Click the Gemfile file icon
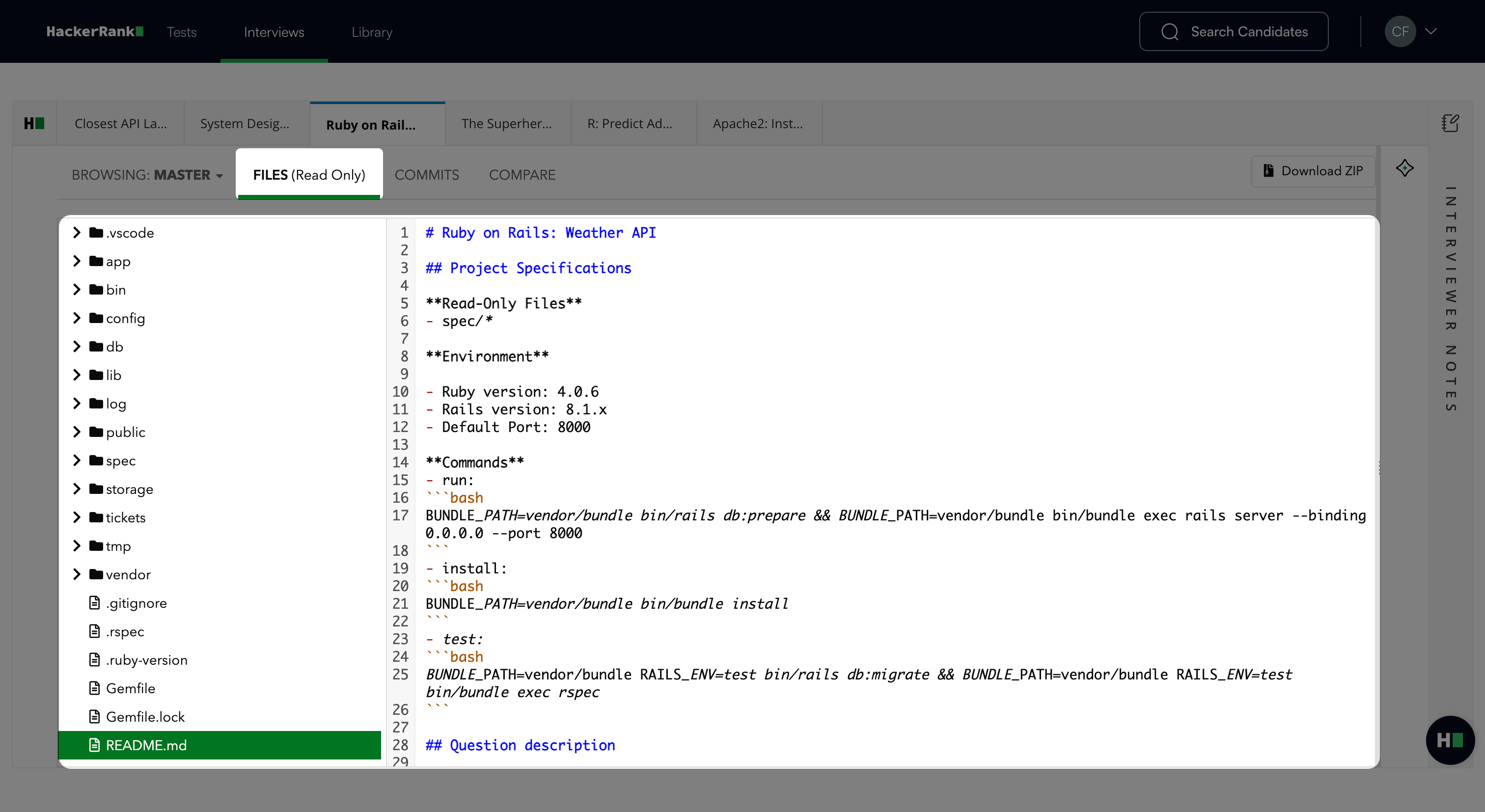 (95, 688)
